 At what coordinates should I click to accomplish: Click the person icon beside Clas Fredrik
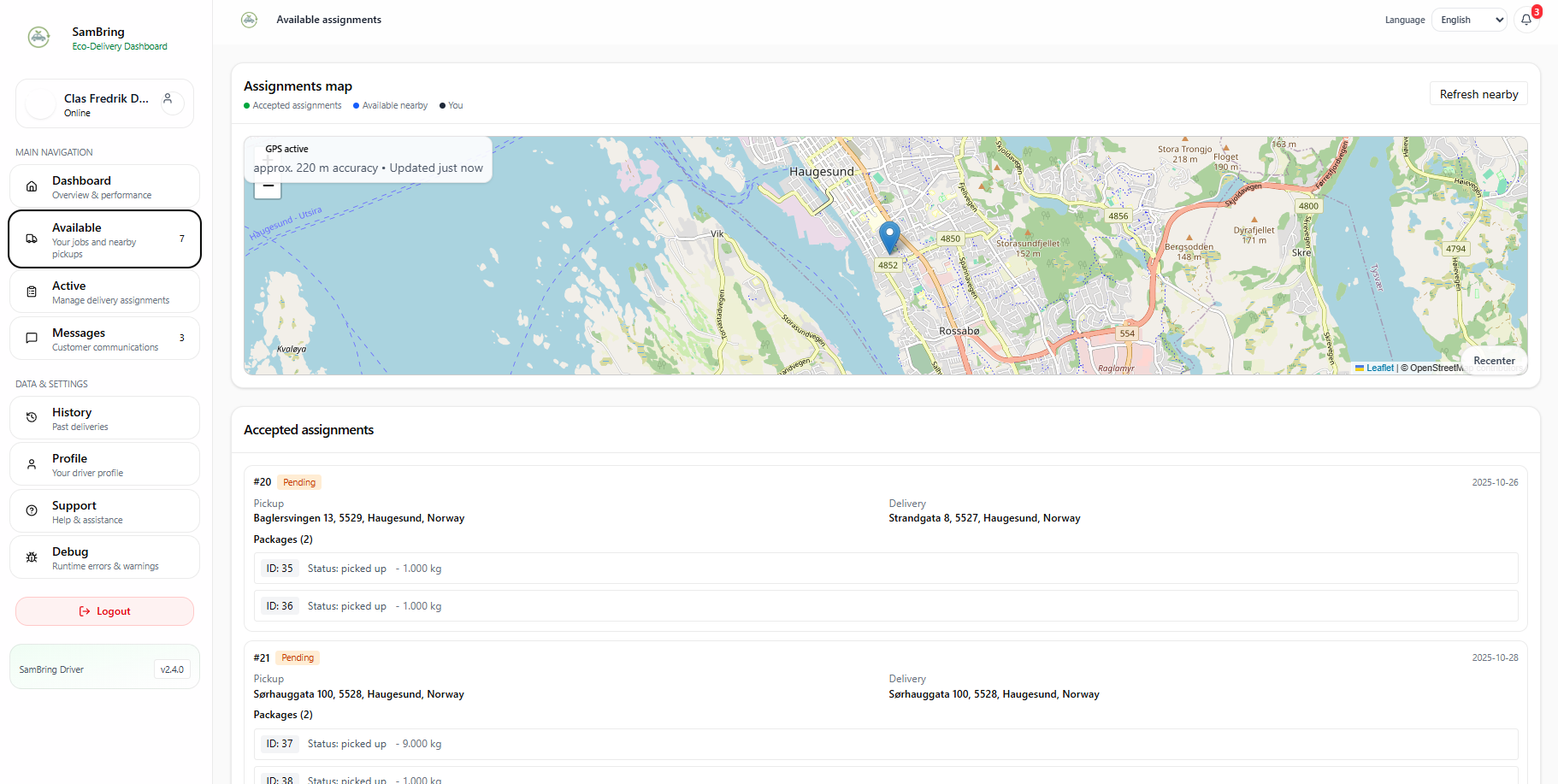(168, 97)
